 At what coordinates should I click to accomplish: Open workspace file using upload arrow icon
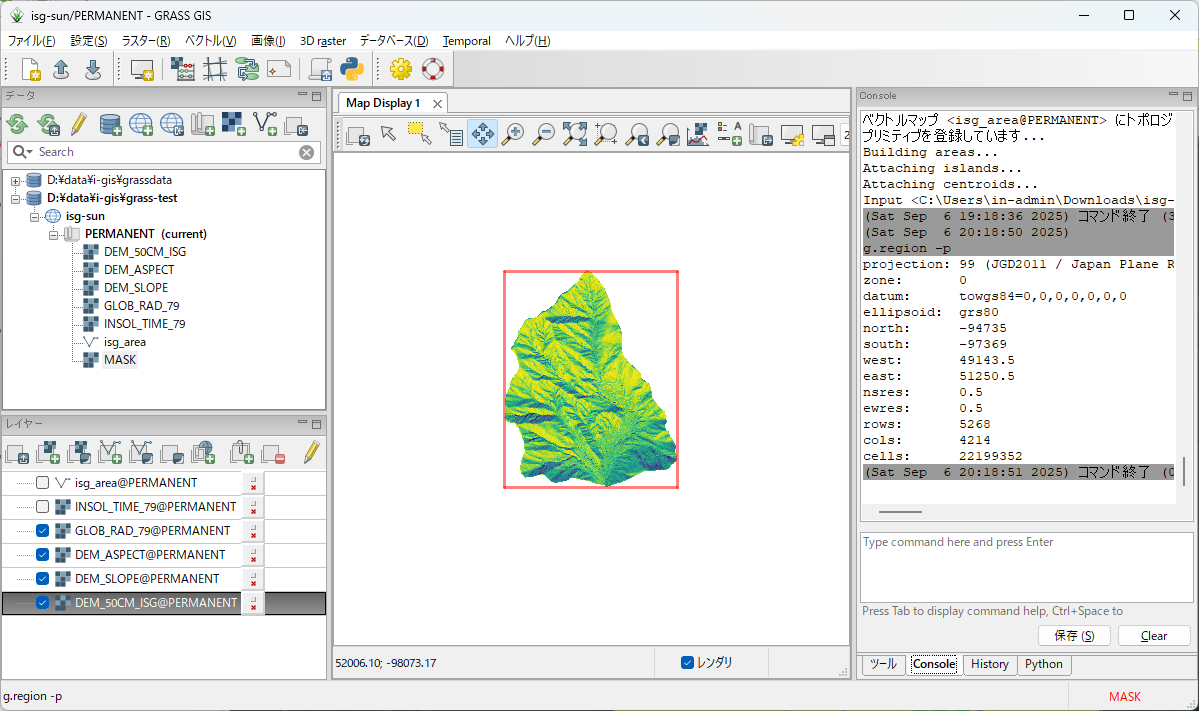pos(62,70)
